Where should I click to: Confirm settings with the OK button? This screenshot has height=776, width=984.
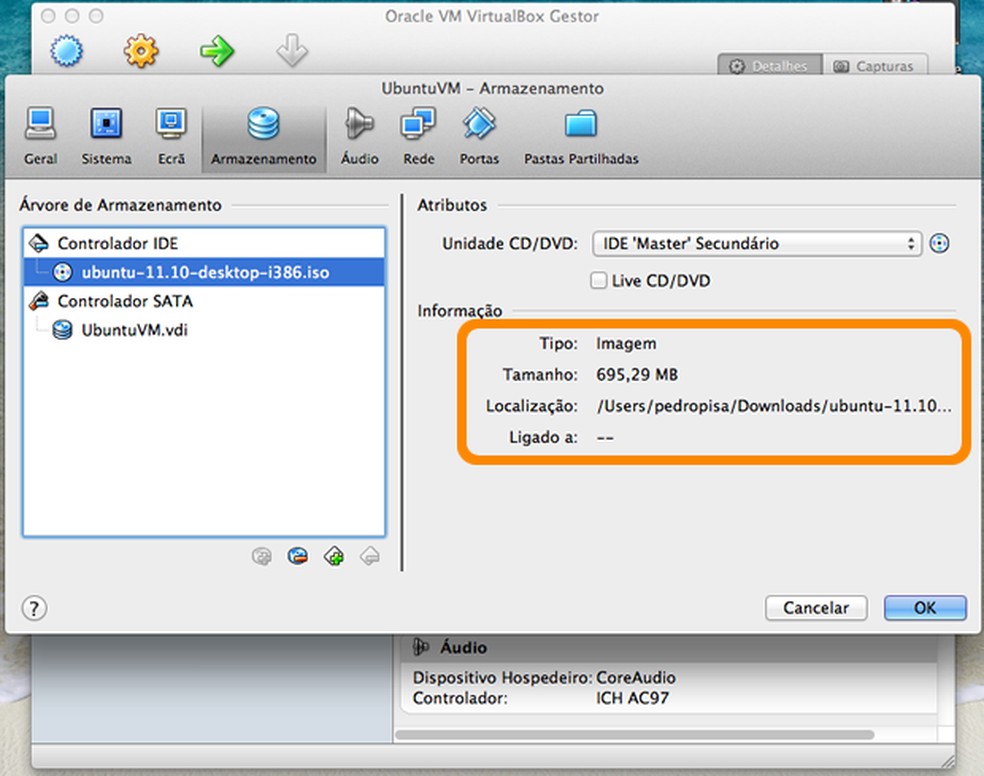(x=925, y=608)
